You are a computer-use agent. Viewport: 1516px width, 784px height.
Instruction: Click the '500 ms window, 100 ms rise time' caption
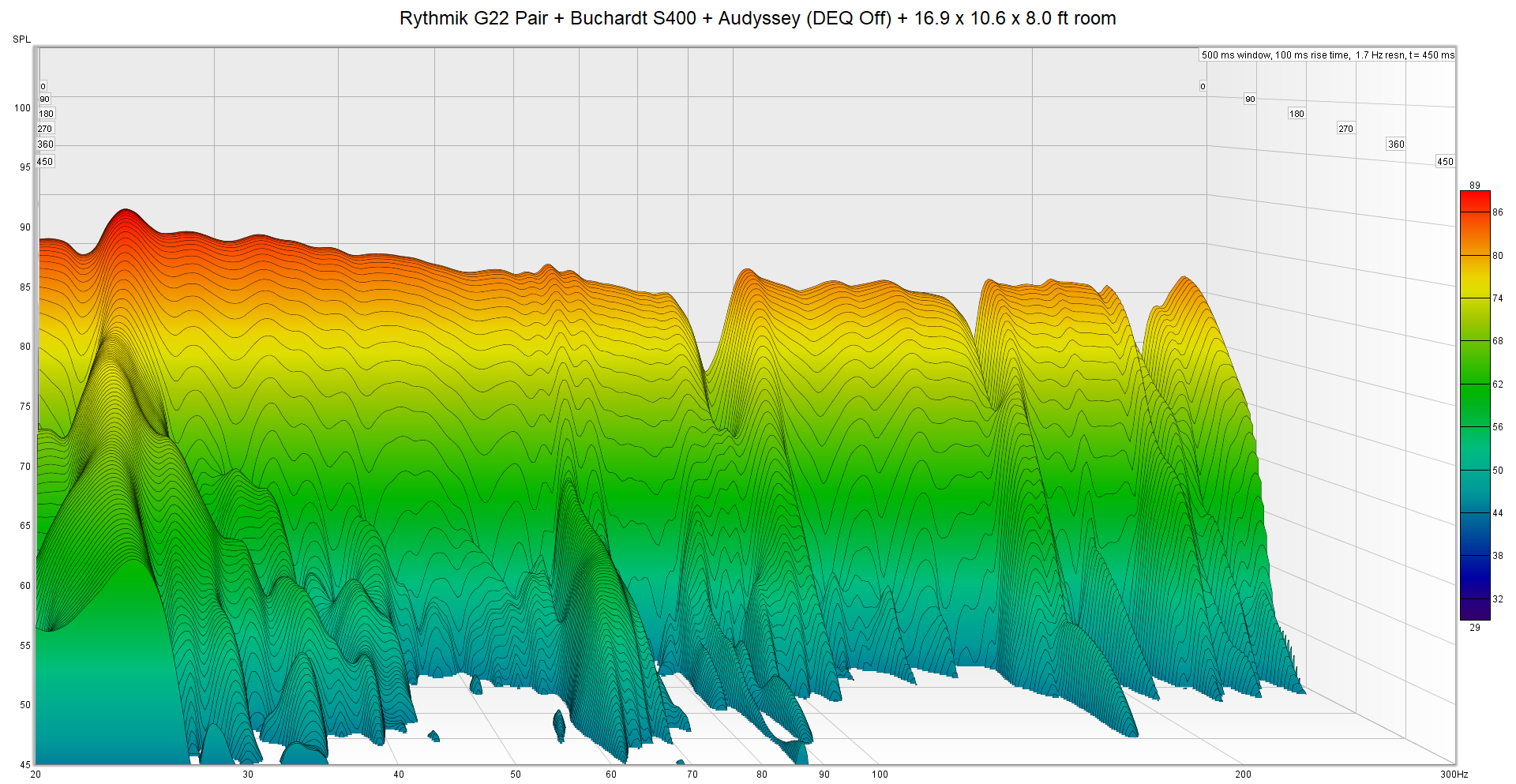click(x=1327, y=55)
